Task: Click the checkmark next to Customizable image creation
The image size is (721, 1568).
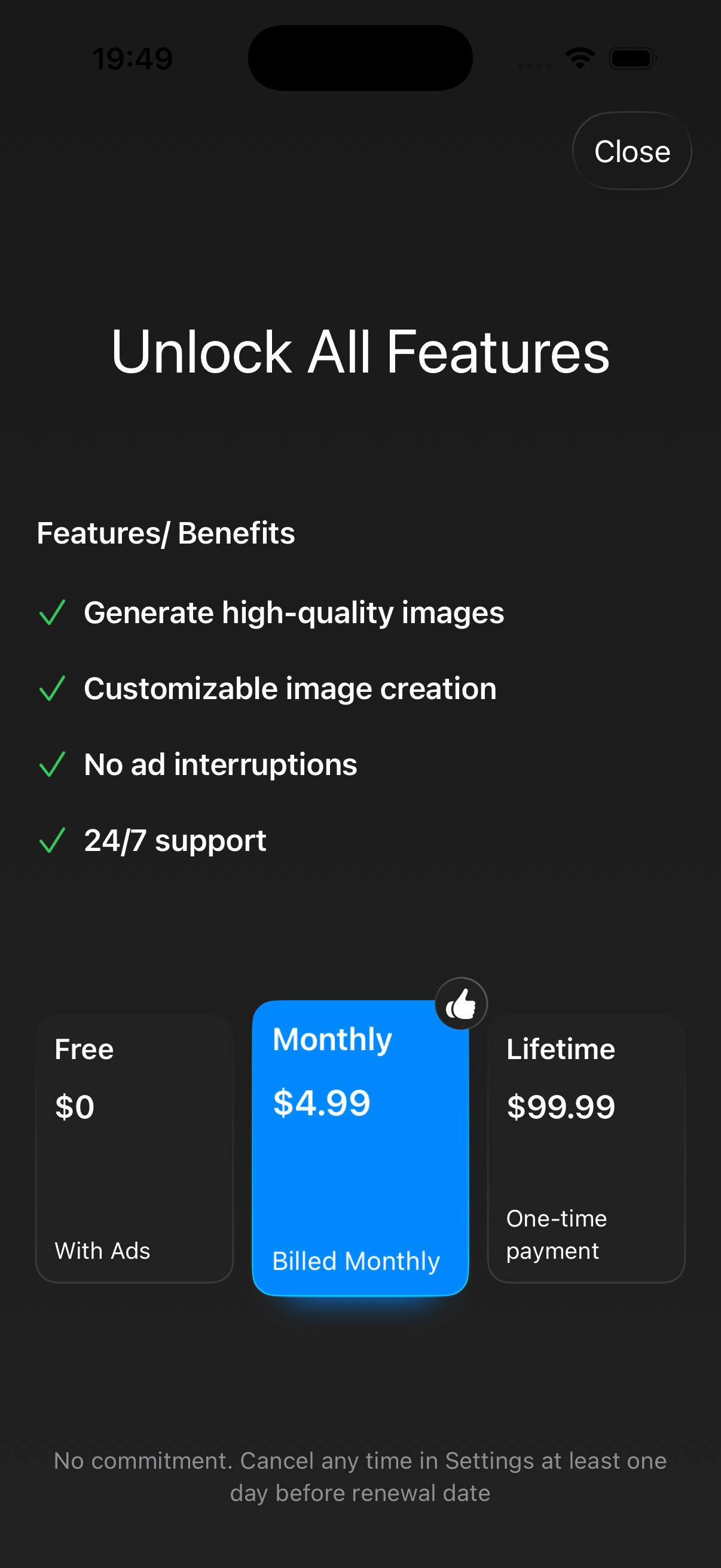Action: pyautogui.click(x=54, y=689)
